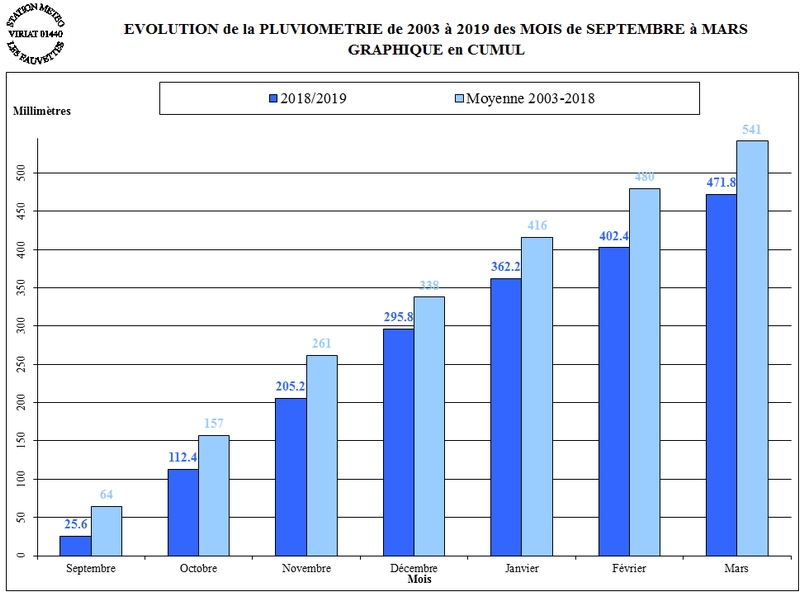800x597 pixels.
Task: Pick the y-axis tick label "450"
Action: [x=20, y=211]
